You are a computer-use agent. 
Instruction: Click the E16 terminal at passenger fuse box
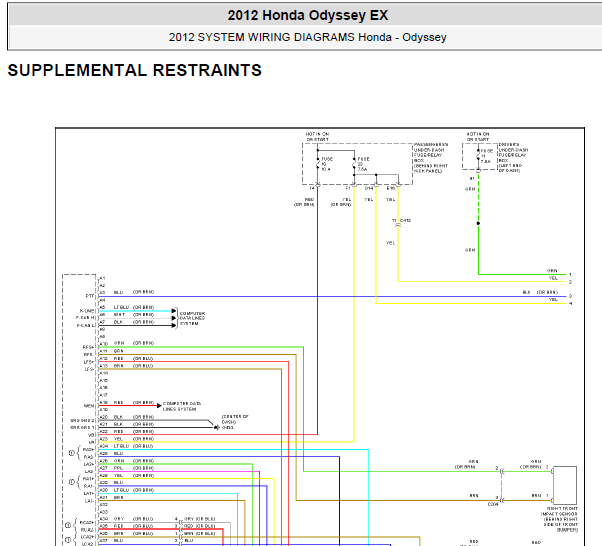click(x=390, y=189)
